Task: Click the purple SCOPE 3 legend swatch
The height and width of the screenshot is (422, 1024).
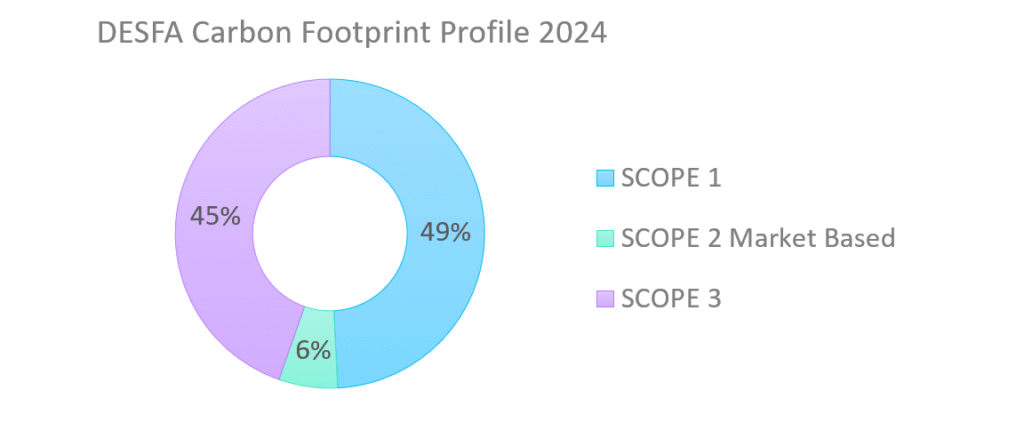Action: click(604, 298)
